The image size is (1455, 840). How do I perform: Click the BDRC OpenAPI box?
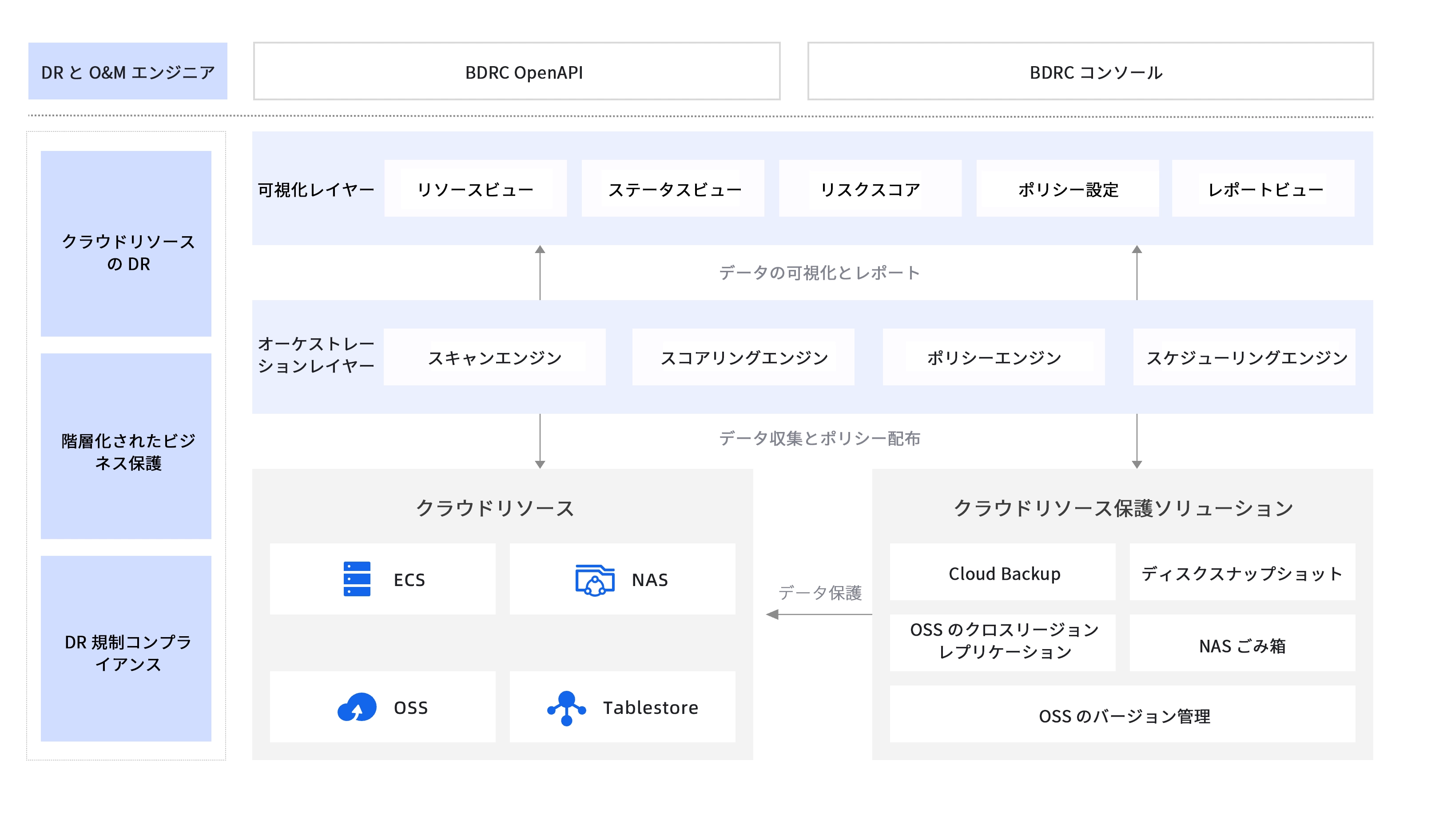pyautogui.click(x=517, y=71)
